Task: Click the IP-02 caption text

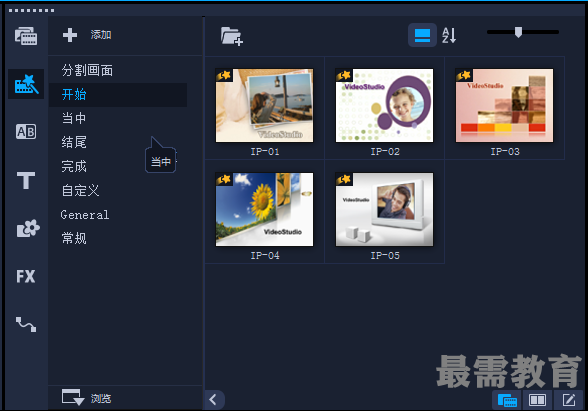Action: click(x=385, y=152)
